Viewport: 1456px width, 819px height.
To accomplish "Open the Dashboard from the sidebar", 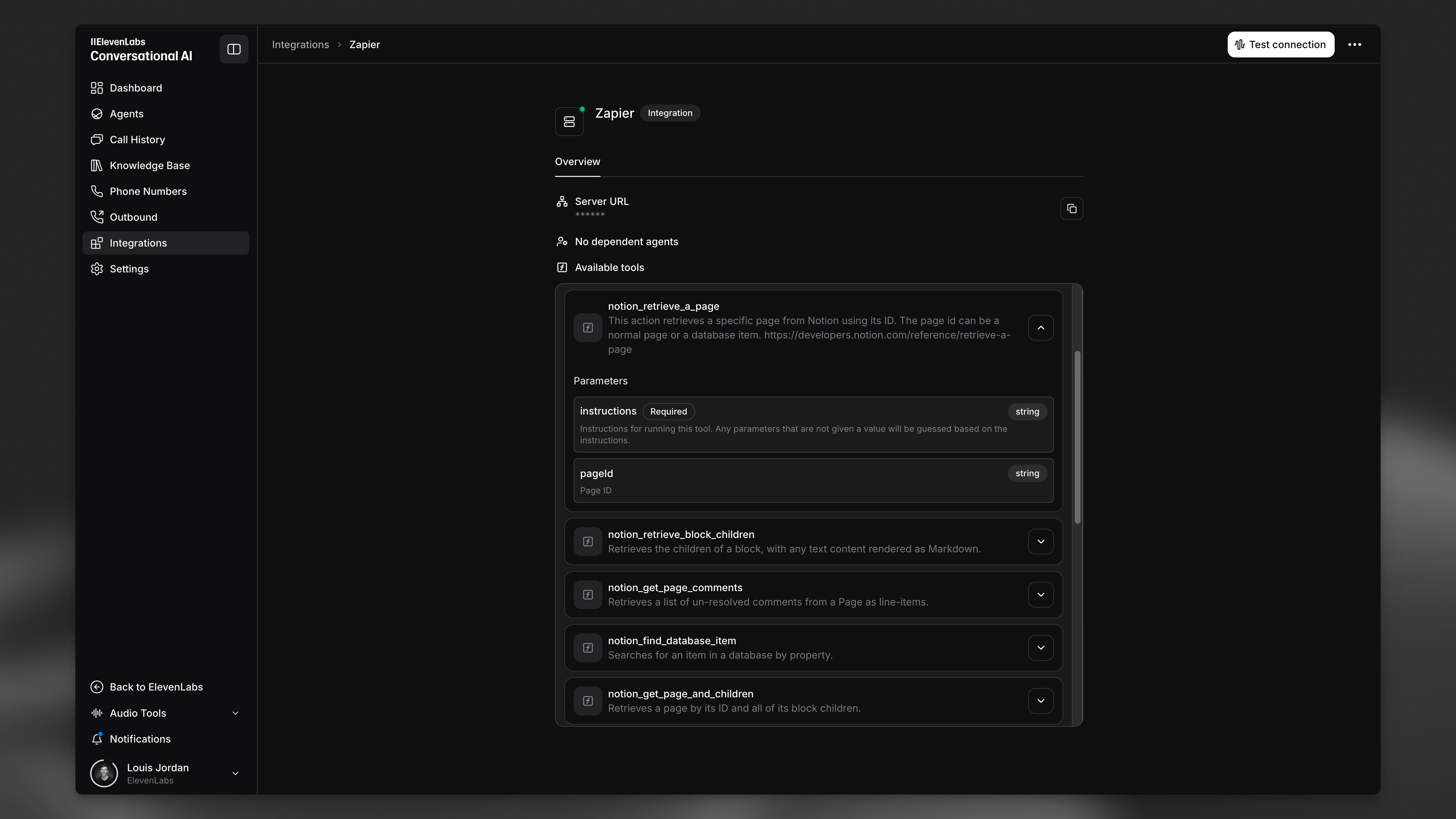I will click(135, 88).
